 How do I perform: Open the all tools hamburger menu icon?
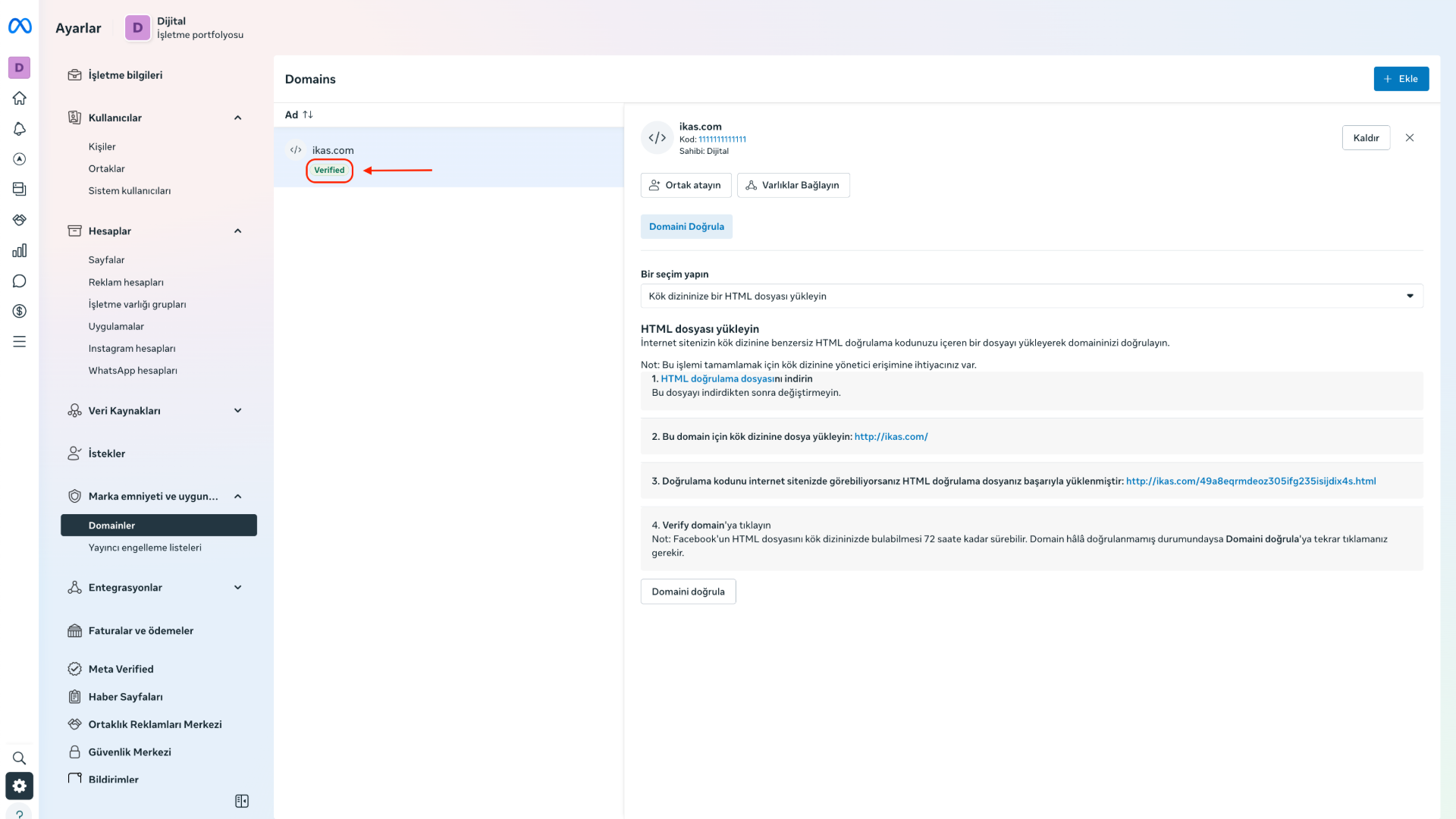[x=20, y=341]
